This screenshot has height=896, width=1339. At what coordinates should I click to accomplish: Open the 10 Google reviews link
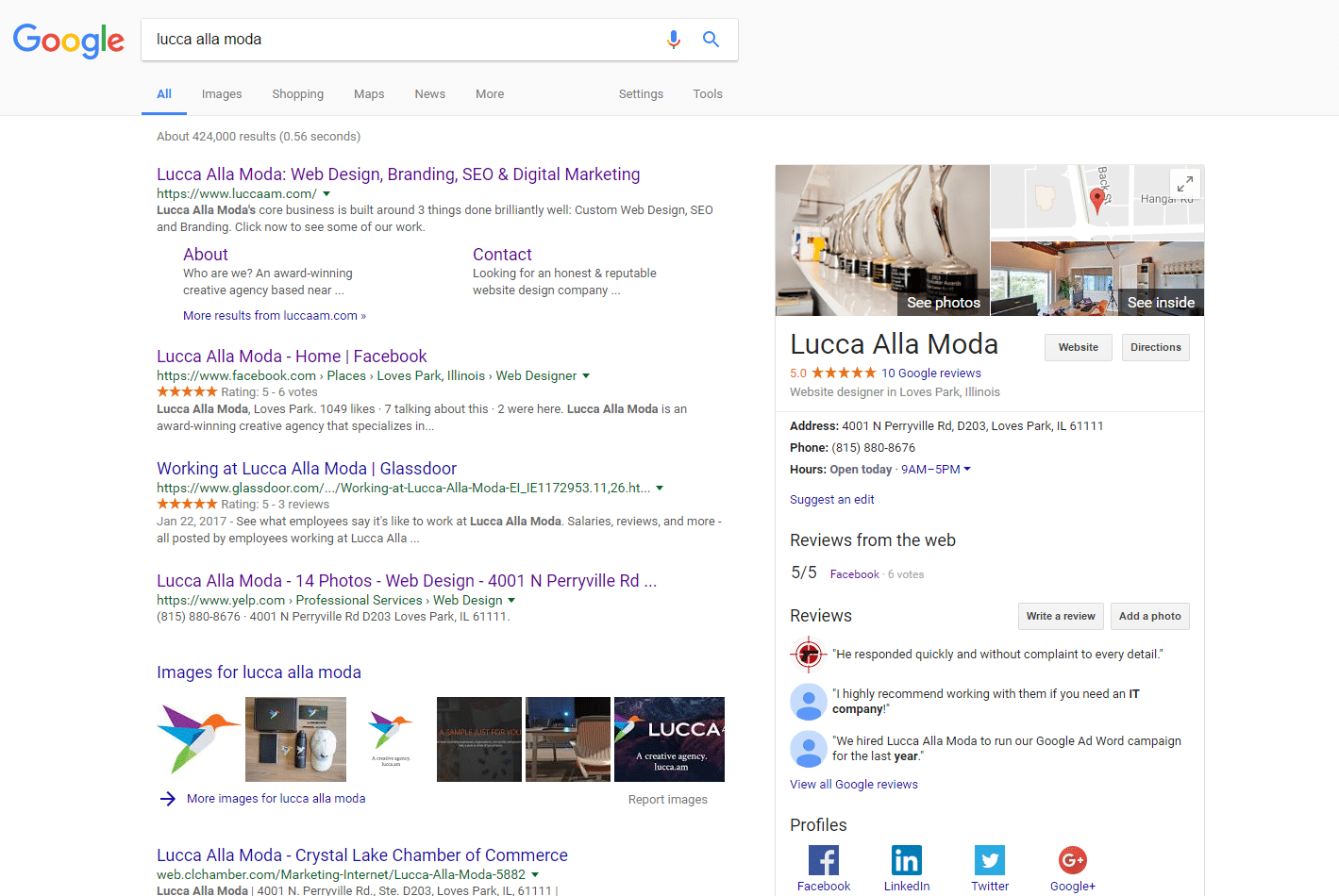(931, 373)
